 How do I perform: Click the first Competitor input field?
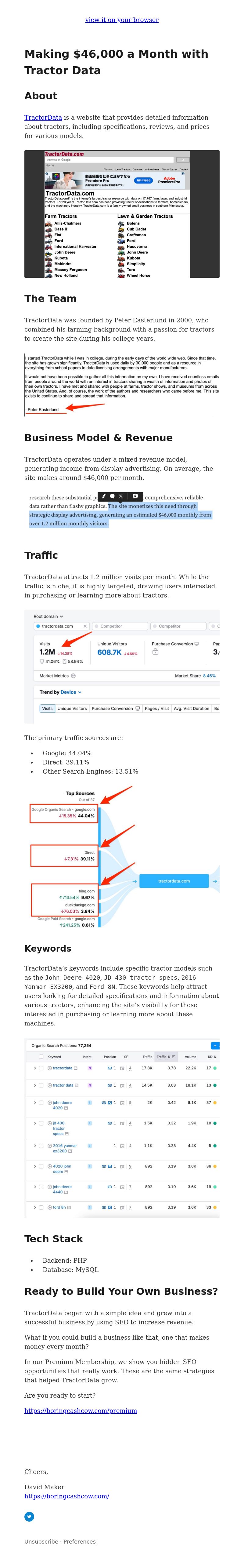pos(120,626)
